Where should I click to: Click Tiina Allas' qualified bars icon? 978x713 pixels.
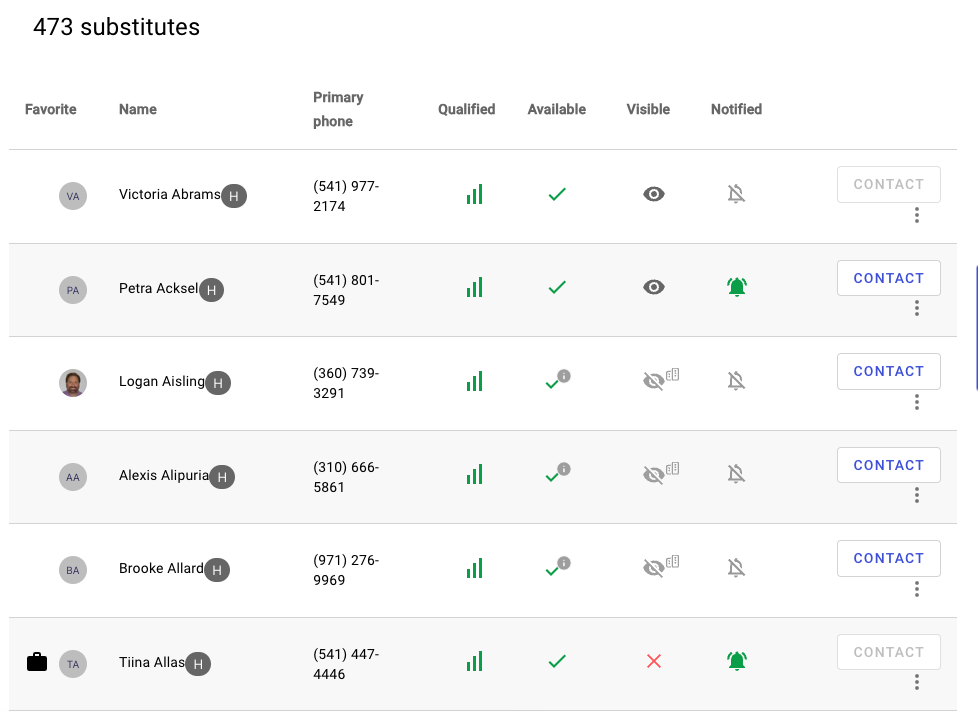(475, 662)
